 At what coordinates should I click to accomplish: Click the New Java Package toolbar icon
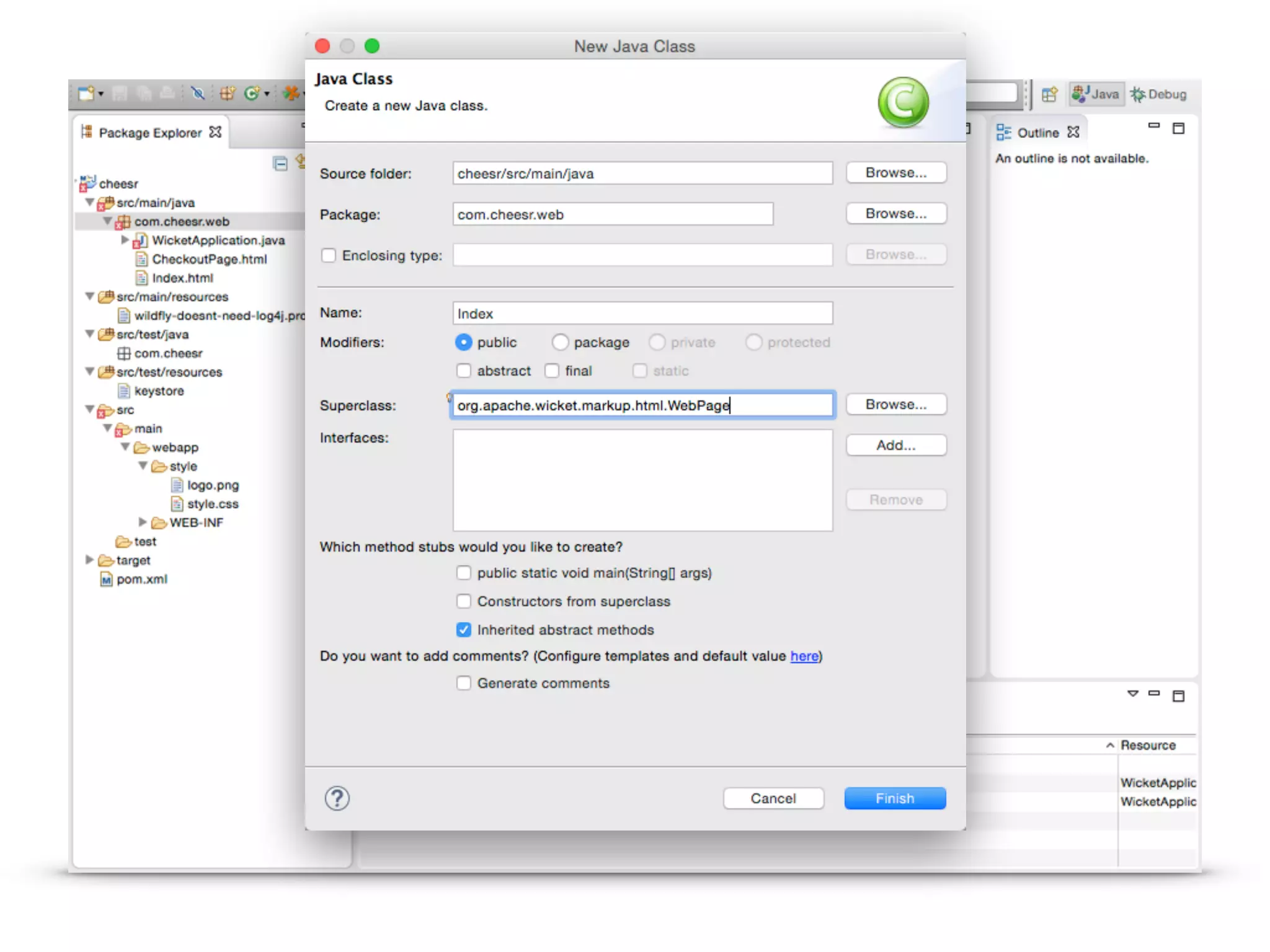pyautogui.click(x=228, y=94)
